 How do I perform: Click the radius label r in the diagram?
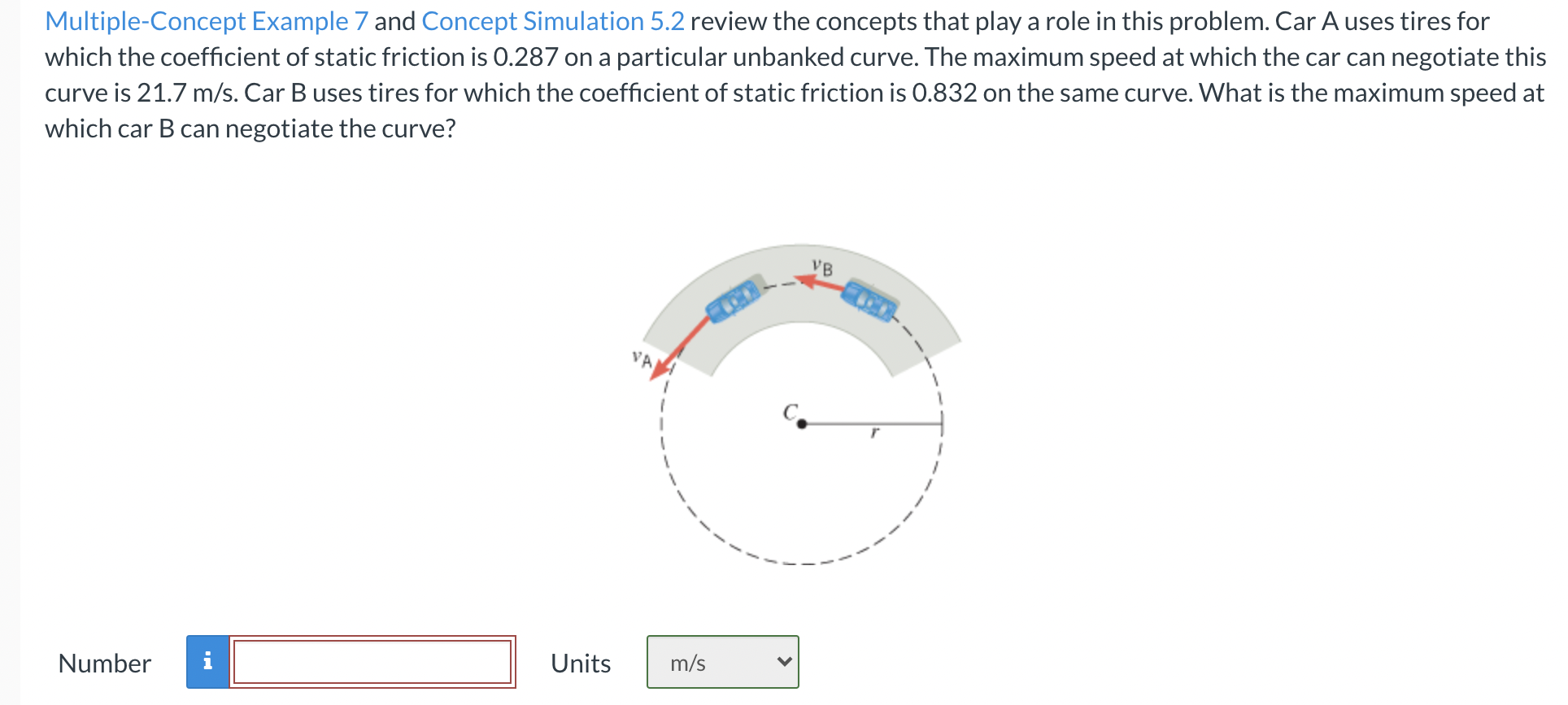coord(876,433)
